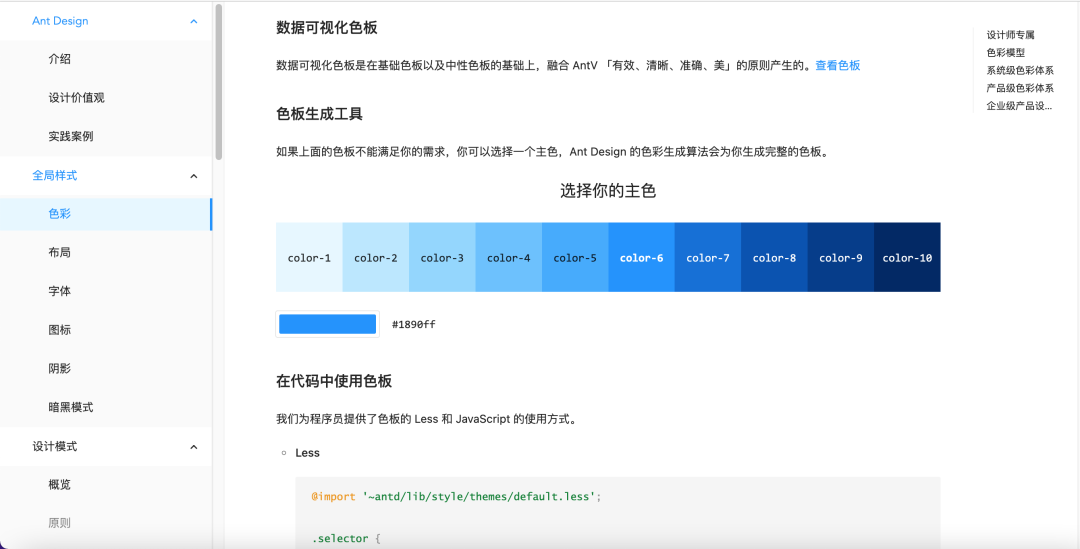Choose the color-6 primary swatch

pos(641,257)
